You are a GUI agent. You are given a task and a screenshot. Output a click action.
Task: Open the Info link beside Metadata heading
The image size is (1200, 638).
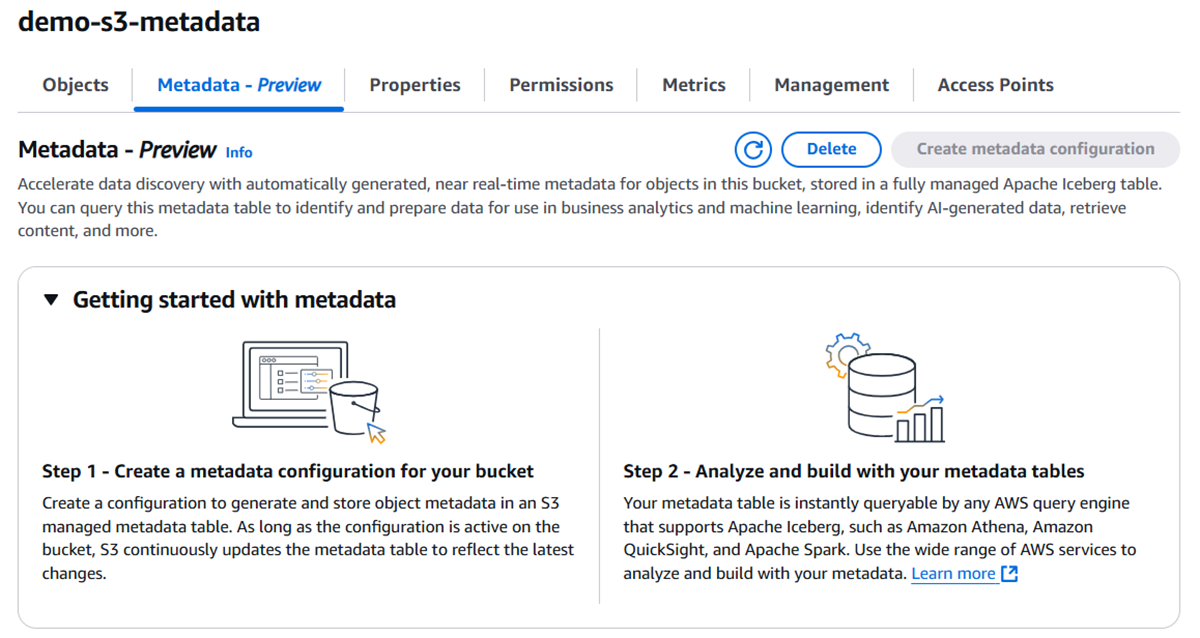239,153
